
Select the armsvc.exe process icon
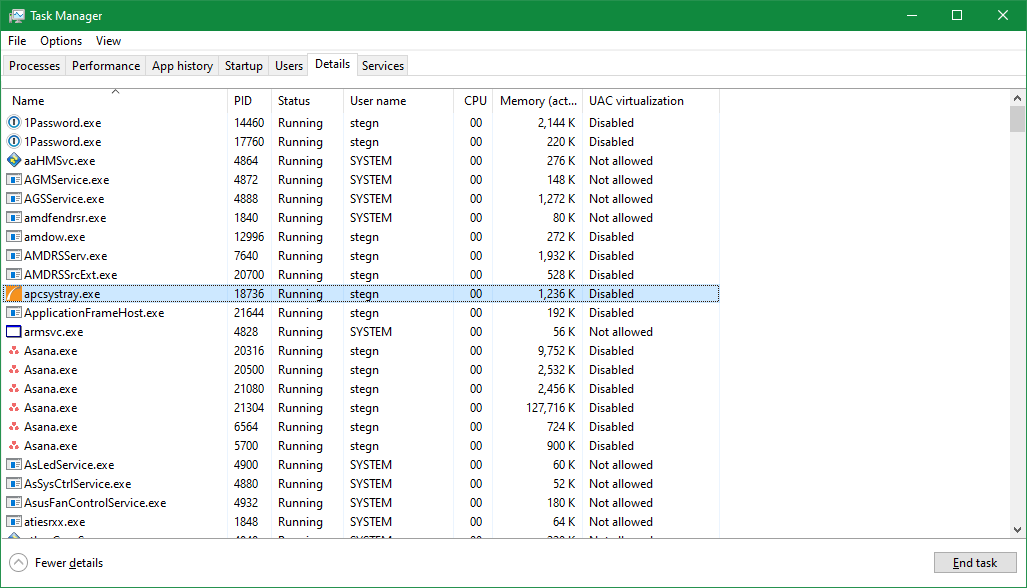tap(12, 331)
